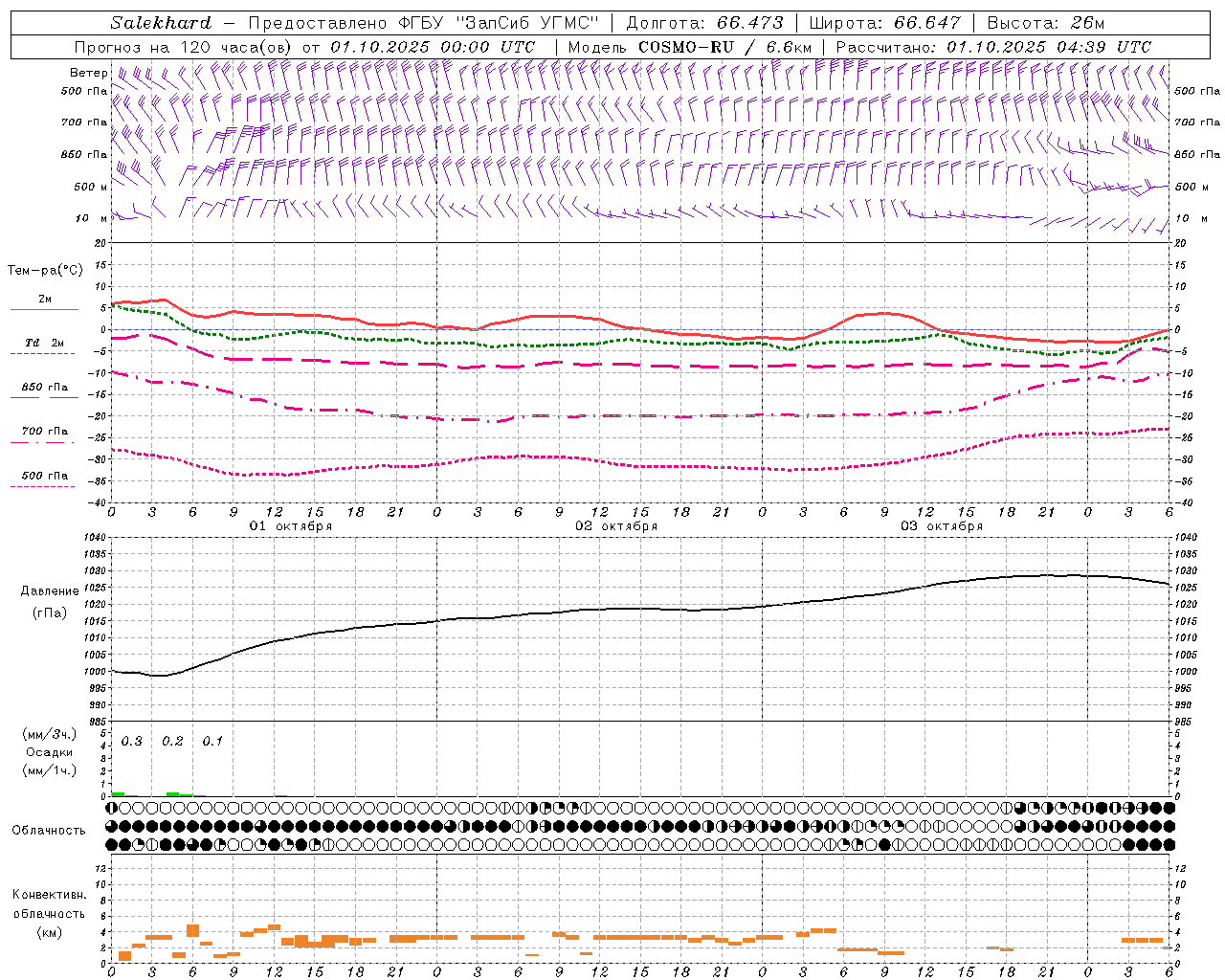Click the 'Тем-ра(°C)' temperature axis label
The height and width of the screenshot is (980, 1225).
click(45, 271)
